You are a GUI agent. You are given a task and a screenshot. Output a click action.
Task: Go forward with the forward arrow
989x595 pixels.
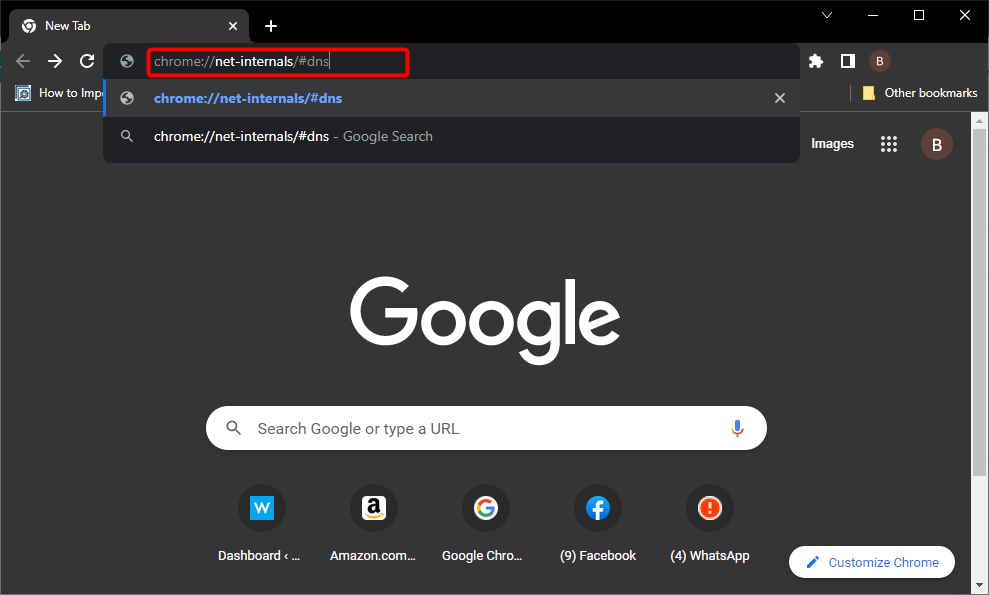pyautogui.click(x=55, y=61)
